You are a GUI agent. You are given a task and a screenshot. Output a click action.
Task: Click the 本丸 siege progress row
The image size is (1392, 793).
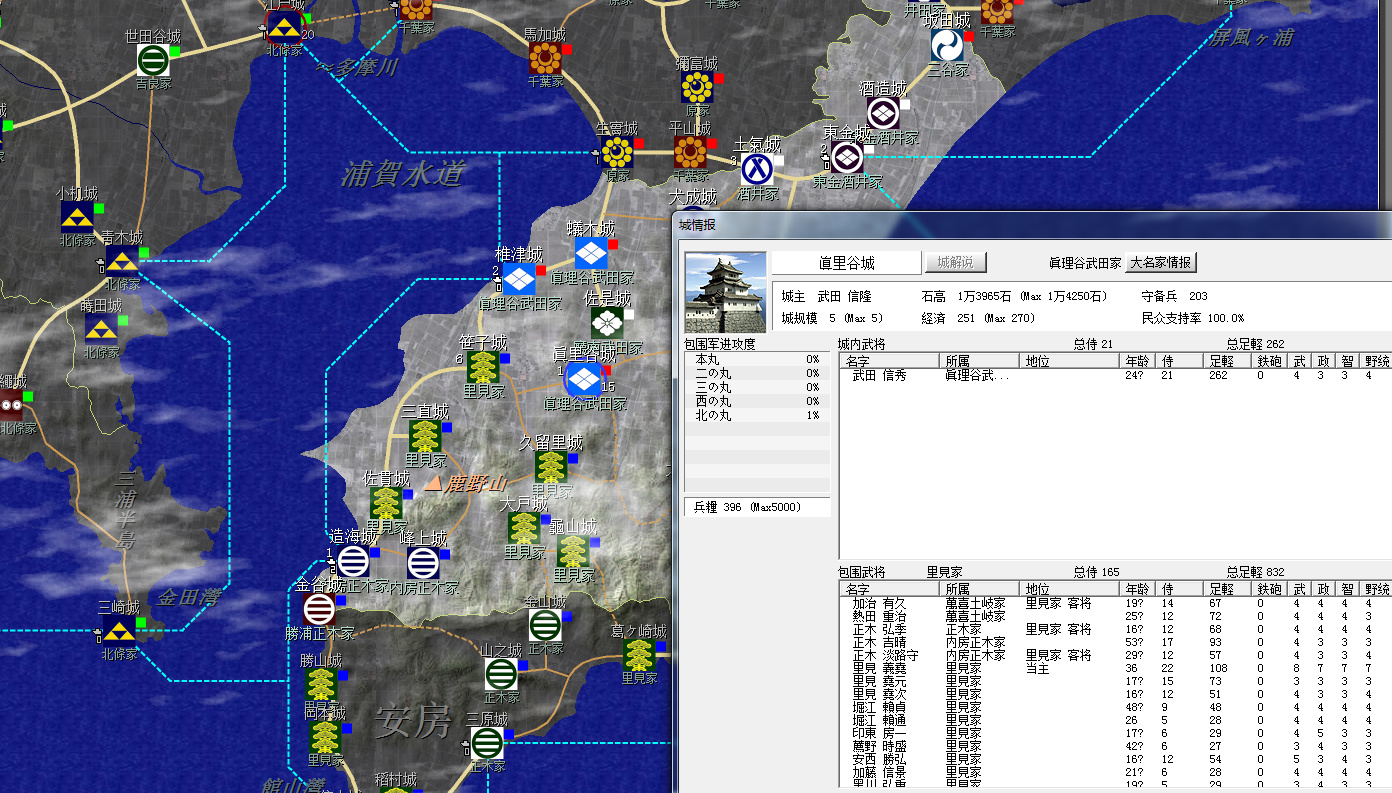click(x=757, y=359)
